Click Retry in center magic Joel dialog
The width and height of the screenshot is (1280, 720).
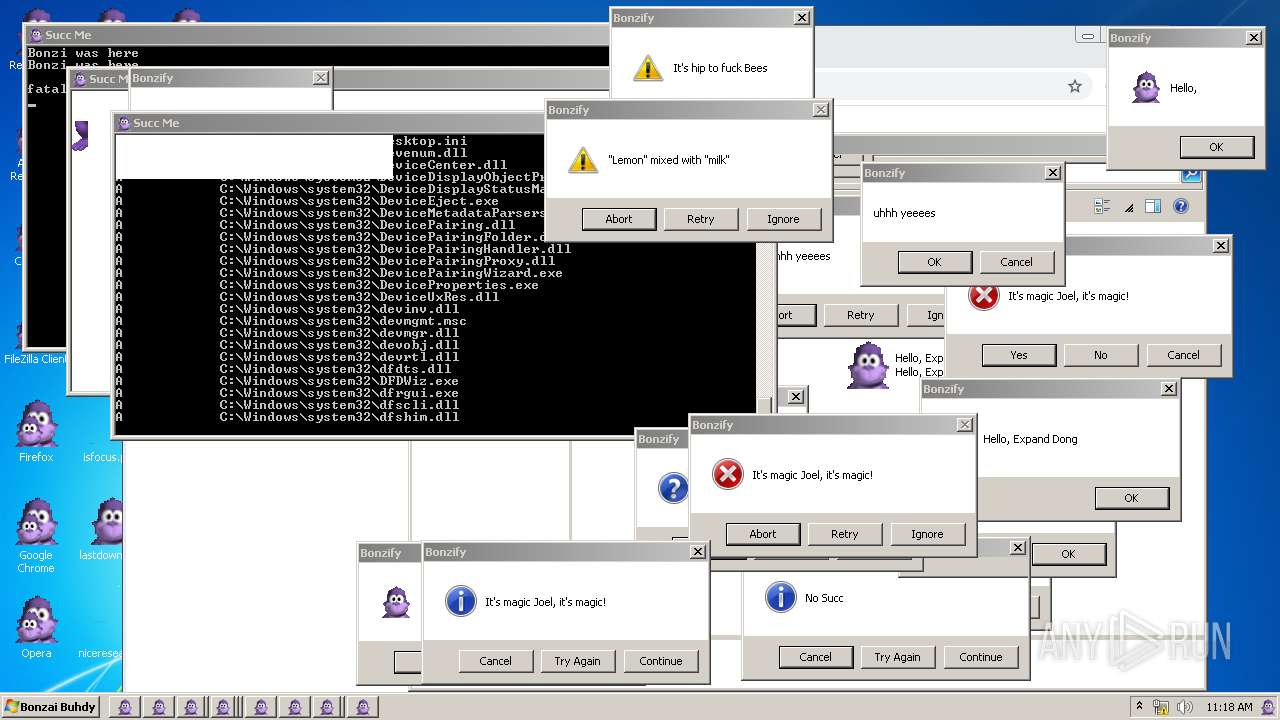point(845,534)
